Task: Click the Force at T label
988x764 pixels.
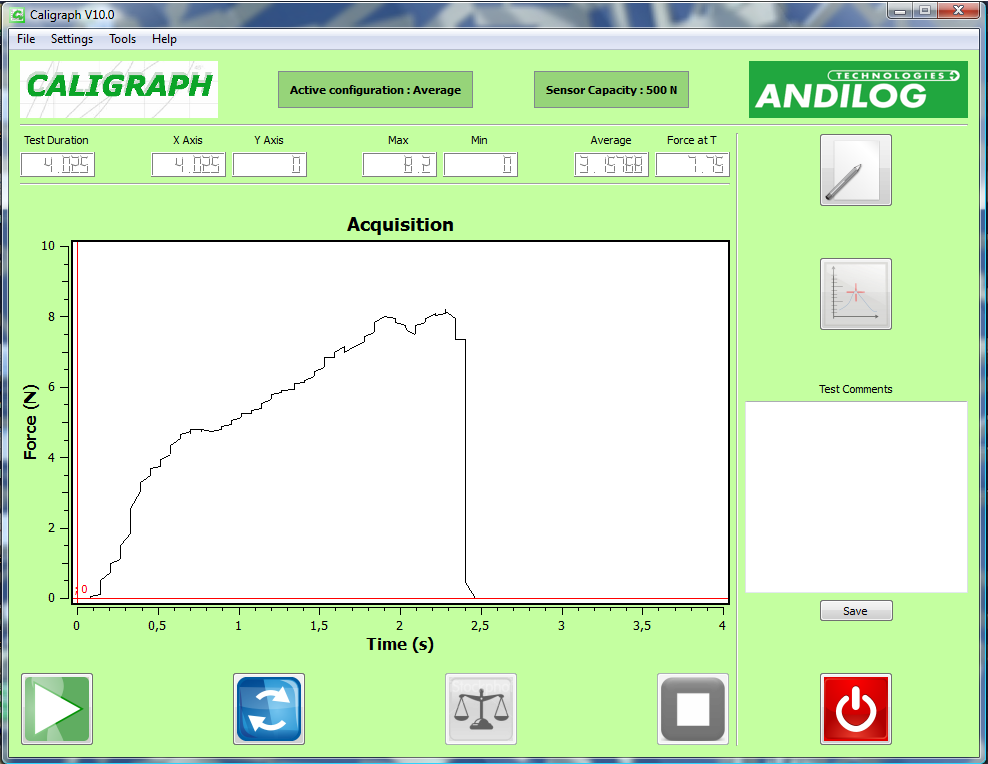Action: pyautogui.click(x=692, y=140)
